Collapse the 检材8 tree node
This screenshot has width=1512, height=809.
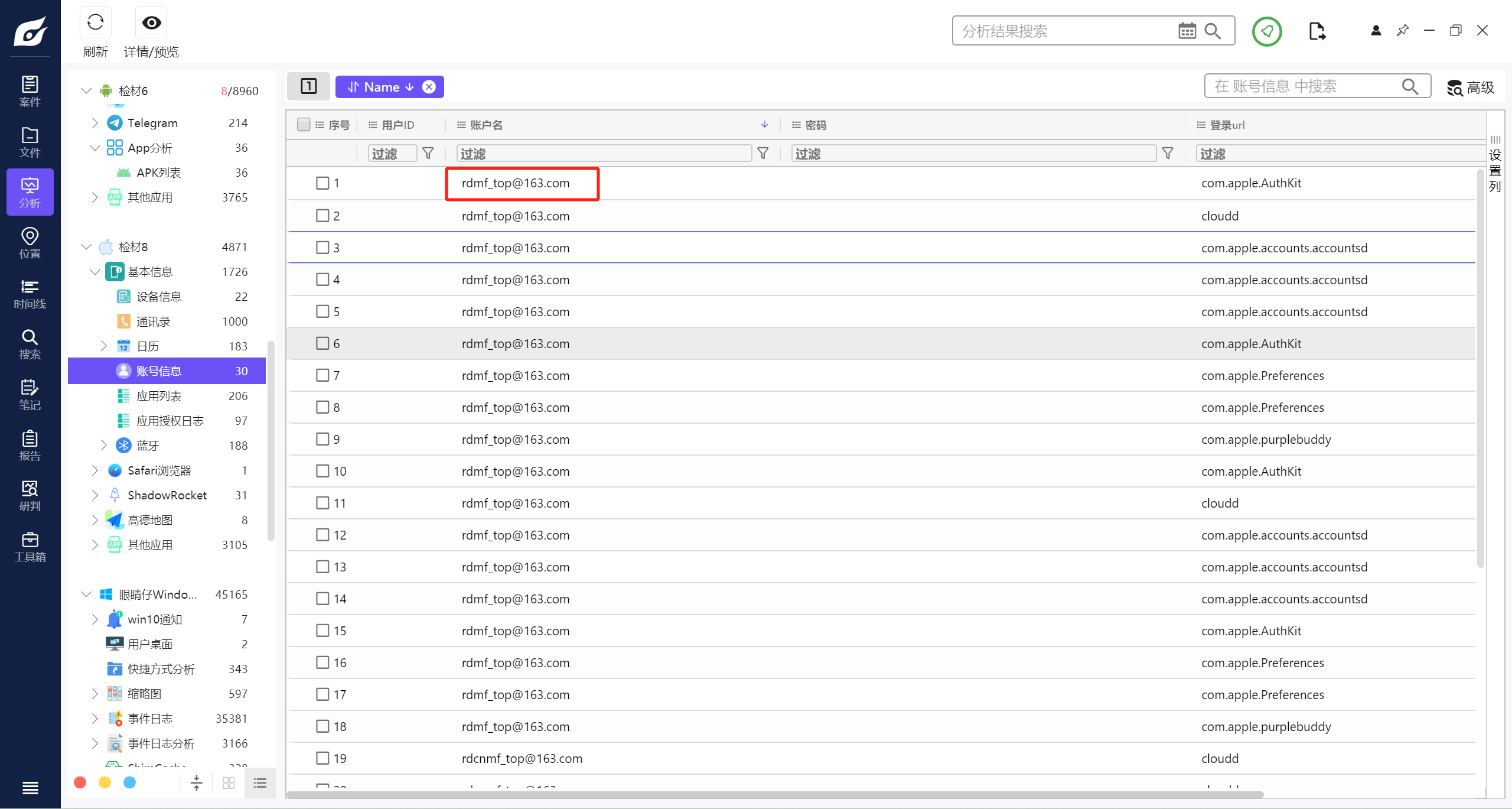point(86,247)
